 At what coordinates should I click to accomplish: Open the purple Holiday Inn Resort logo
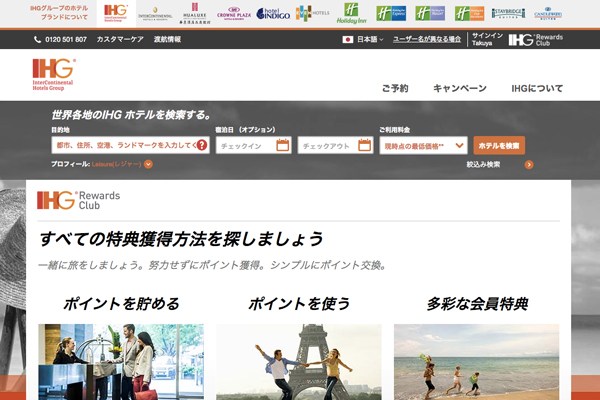(x=430, y=13)
